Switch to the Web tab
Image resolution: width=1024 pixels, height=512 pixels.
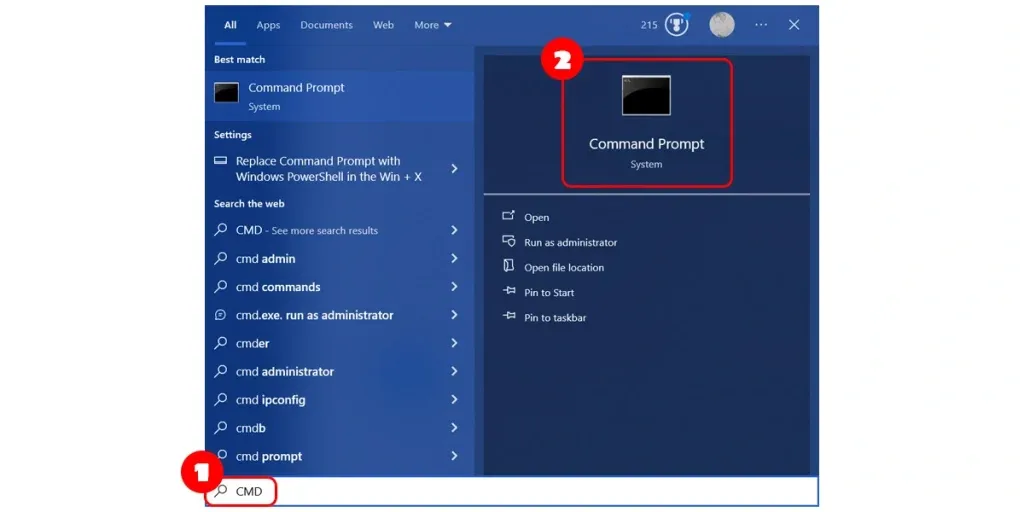[383, 25]
